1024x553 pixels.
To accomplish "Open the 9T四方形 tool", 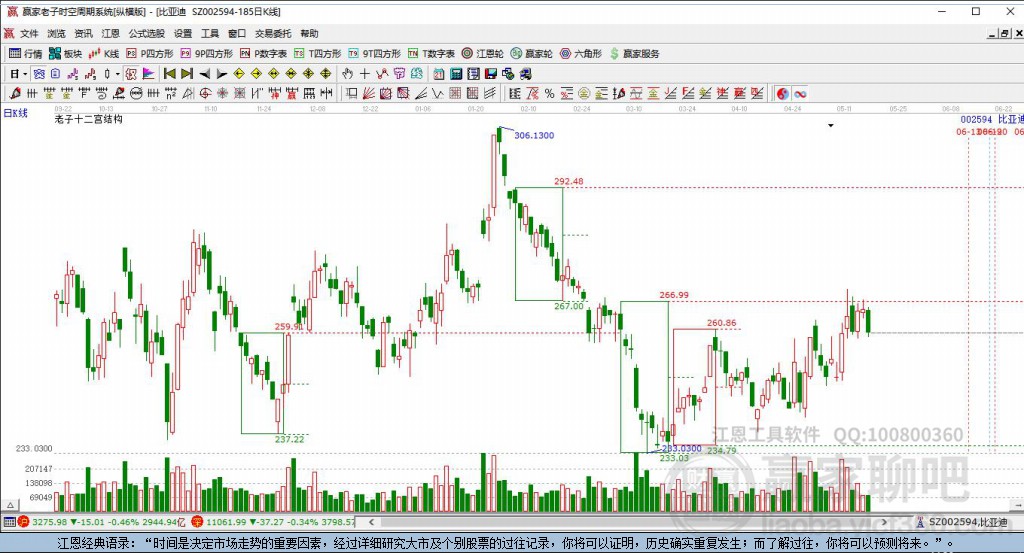I will (374, 54).
